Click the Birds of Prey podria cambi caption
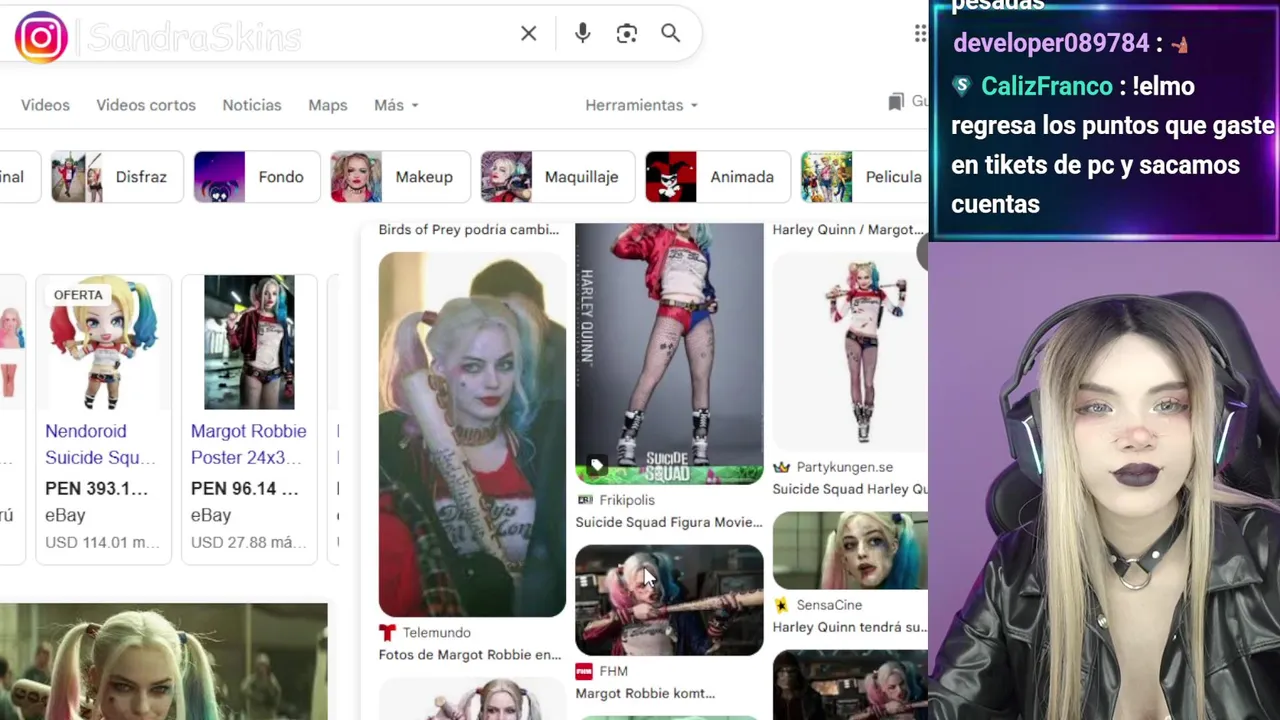This screenshot has width=1280, height=720. pos(469,229)
